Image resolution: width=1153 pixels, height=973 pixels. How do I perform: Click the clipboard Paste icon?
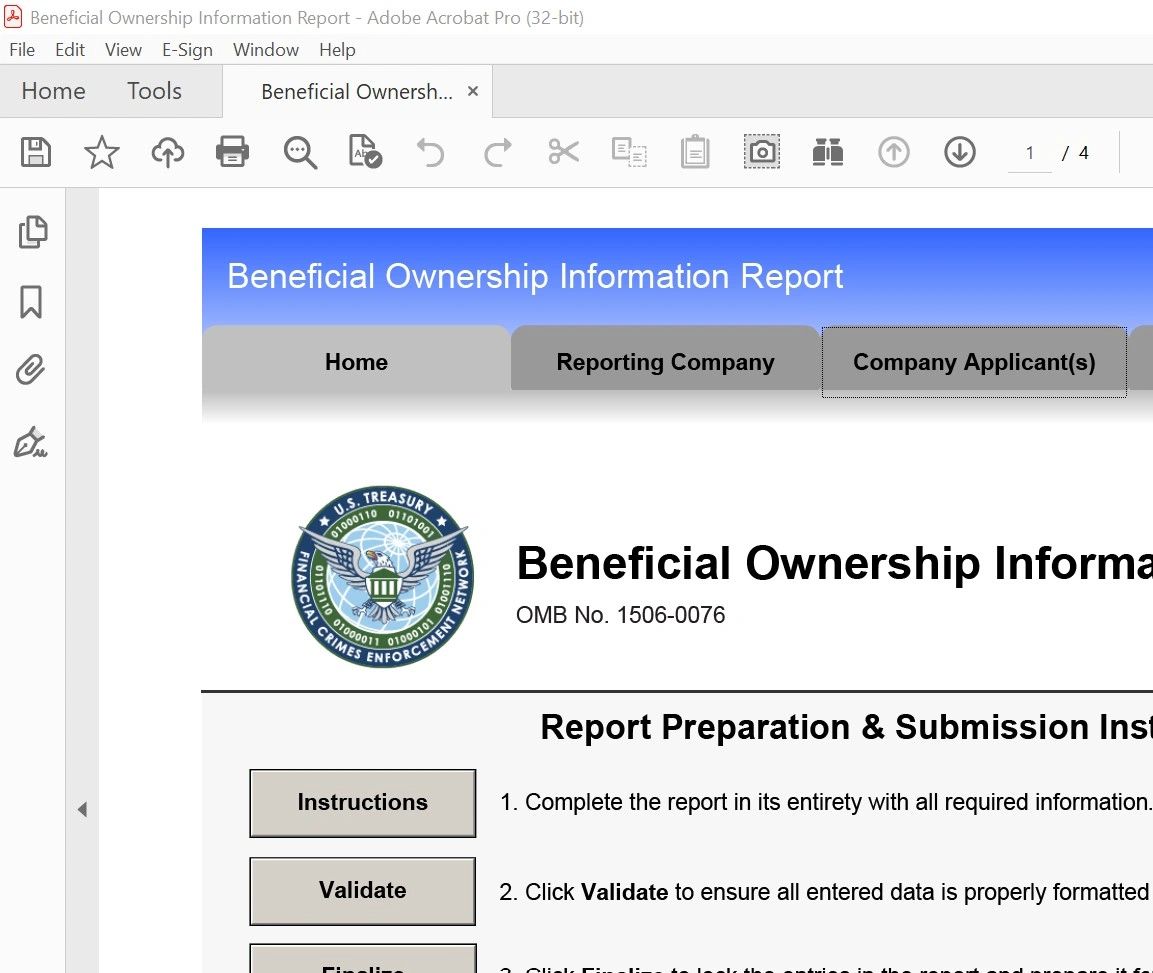695,152
